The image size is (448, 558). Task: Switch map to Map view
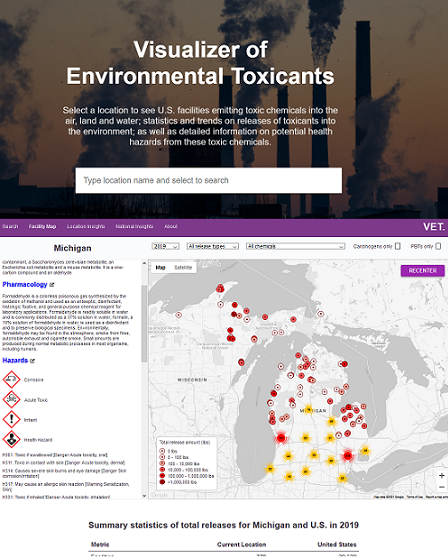coord(160,268)
